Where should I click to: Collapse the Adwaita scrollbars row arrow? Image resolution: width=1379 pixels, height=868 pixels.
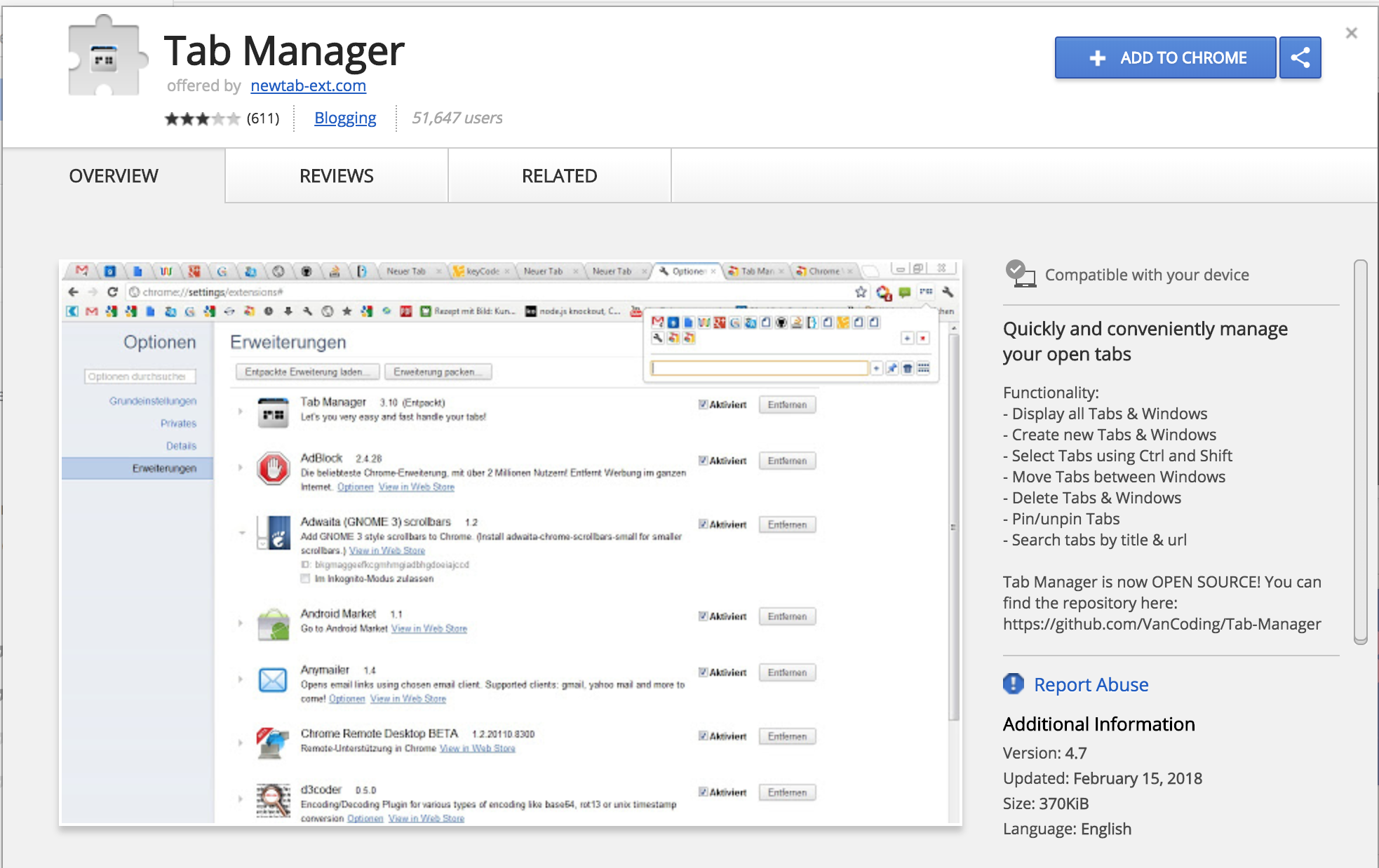(x=241, y=533)
